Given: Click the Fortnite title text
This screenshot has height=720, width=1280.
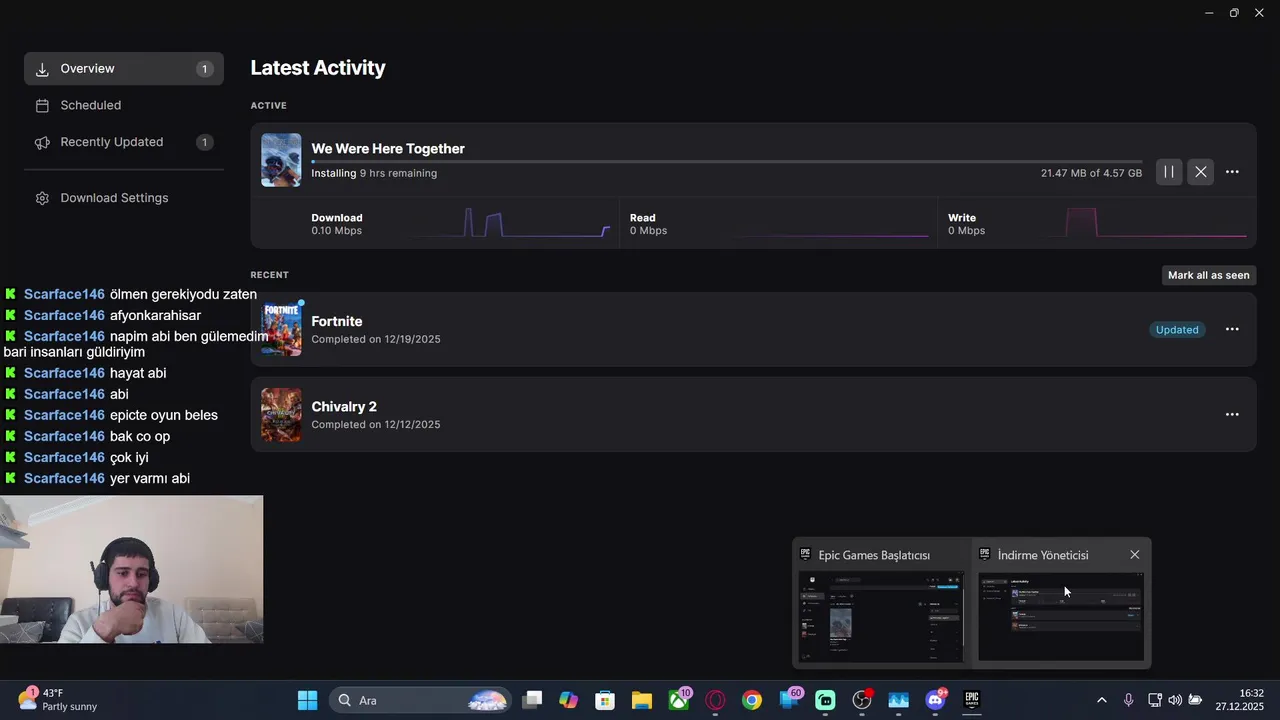Looking at the screenshot, I should coord(337,321).
